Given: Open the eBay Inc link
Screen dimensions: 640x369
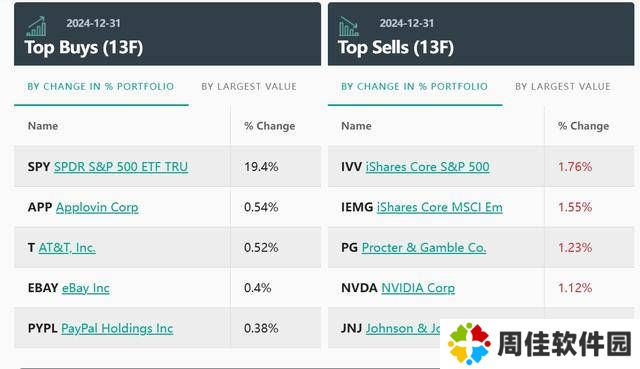Looking at the screenshot, I should tap(86, 288).
